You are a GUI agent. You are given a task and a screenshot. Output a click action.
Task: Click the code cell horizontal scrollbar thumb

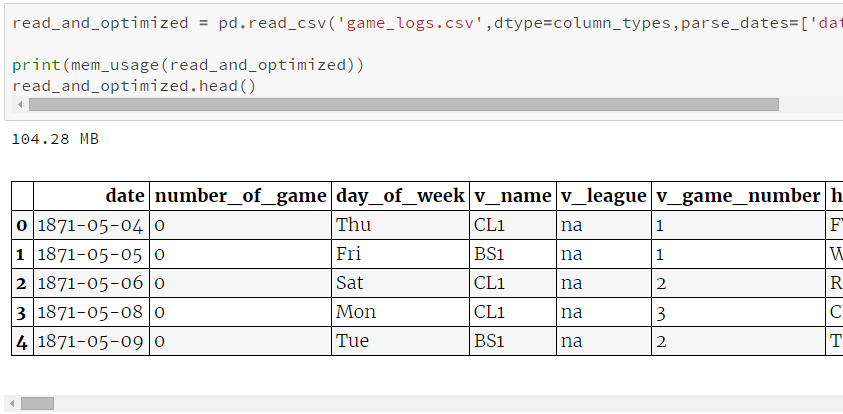tap(404, 104)
